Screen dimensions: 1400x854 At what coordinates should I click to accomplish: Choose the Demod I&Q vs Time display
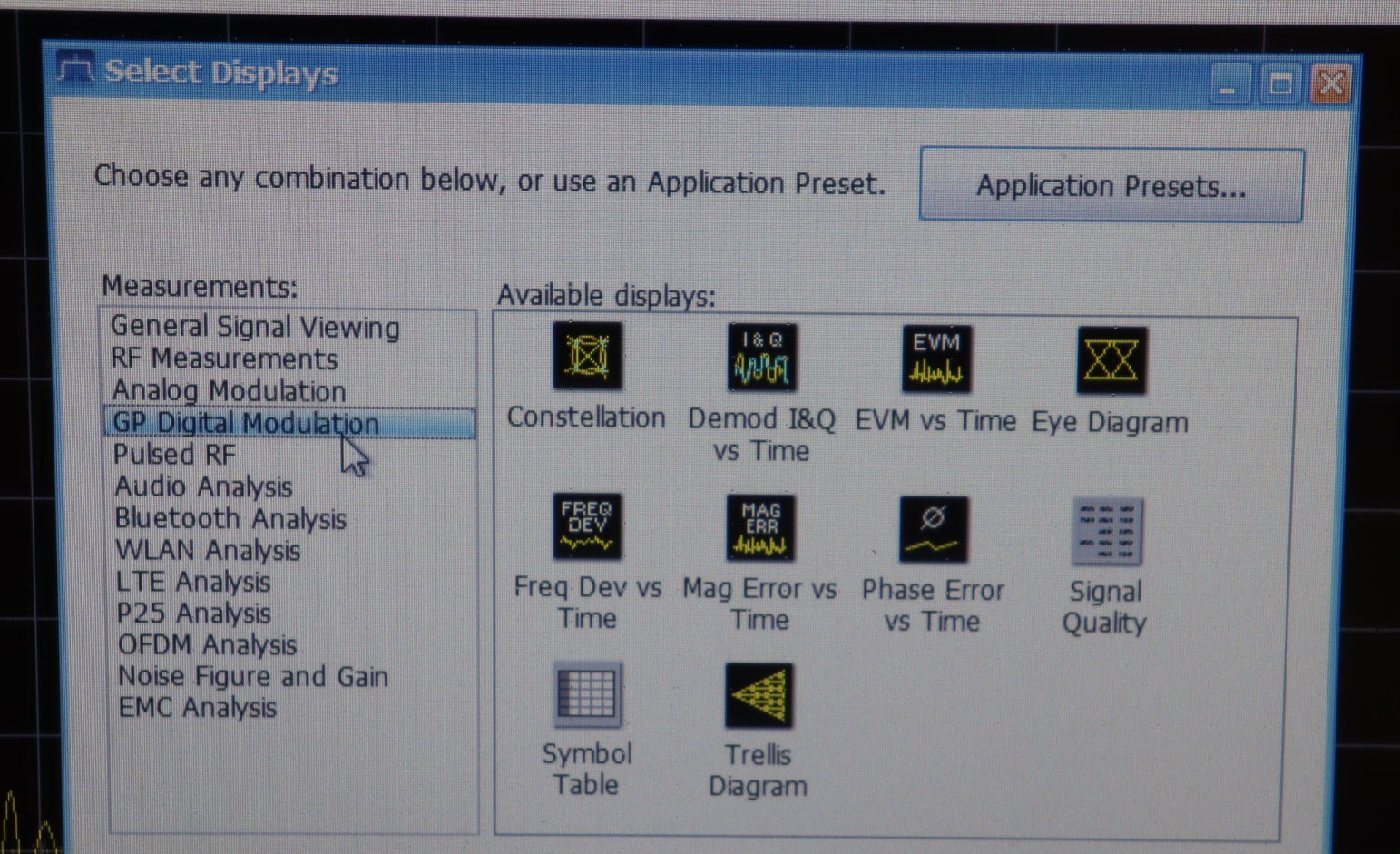[762, 358]
